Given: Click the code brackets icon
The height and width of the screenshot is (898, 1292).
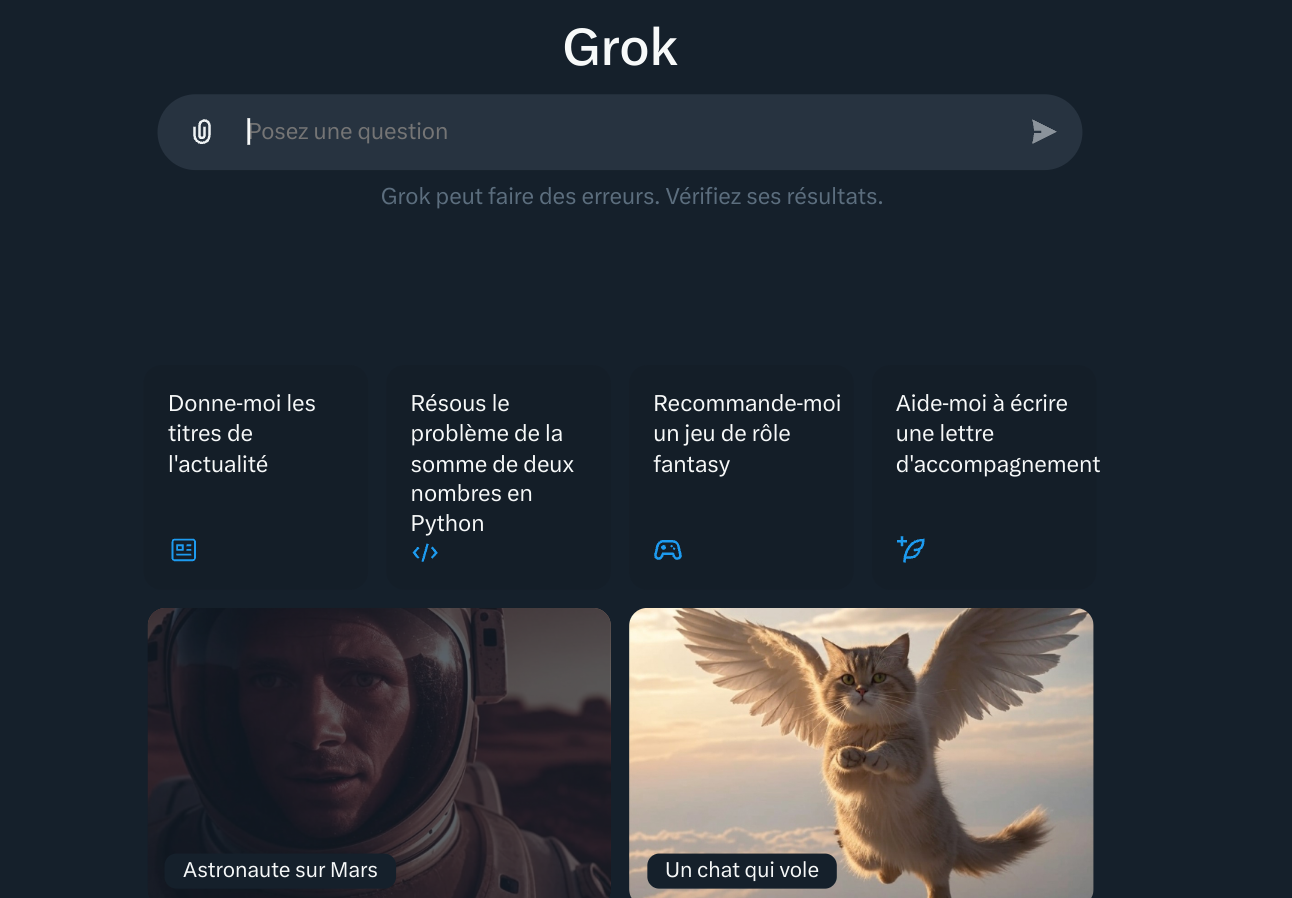Looking at the screenshot, I should 425,553.
